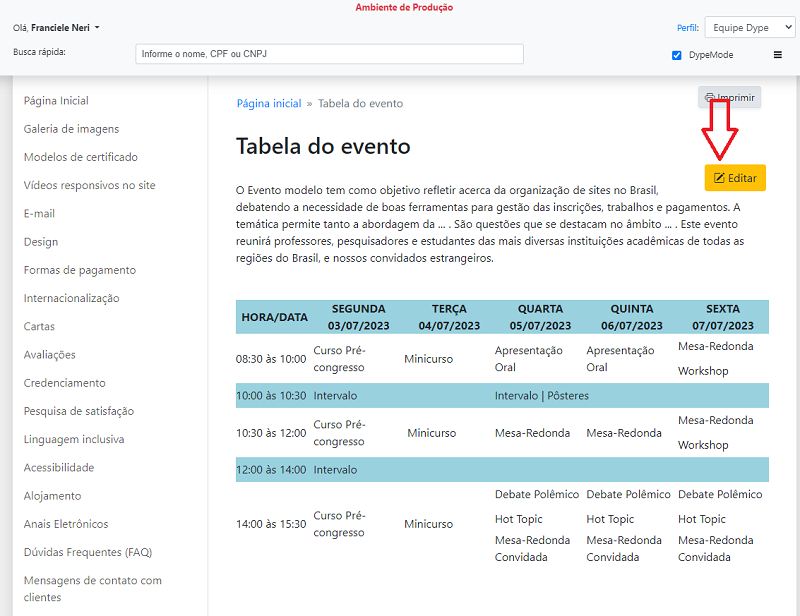Viewport: 800px width, 616px height.
Task: Click Ambiente de Produção banner text
Action: click(x=404, y=7)
